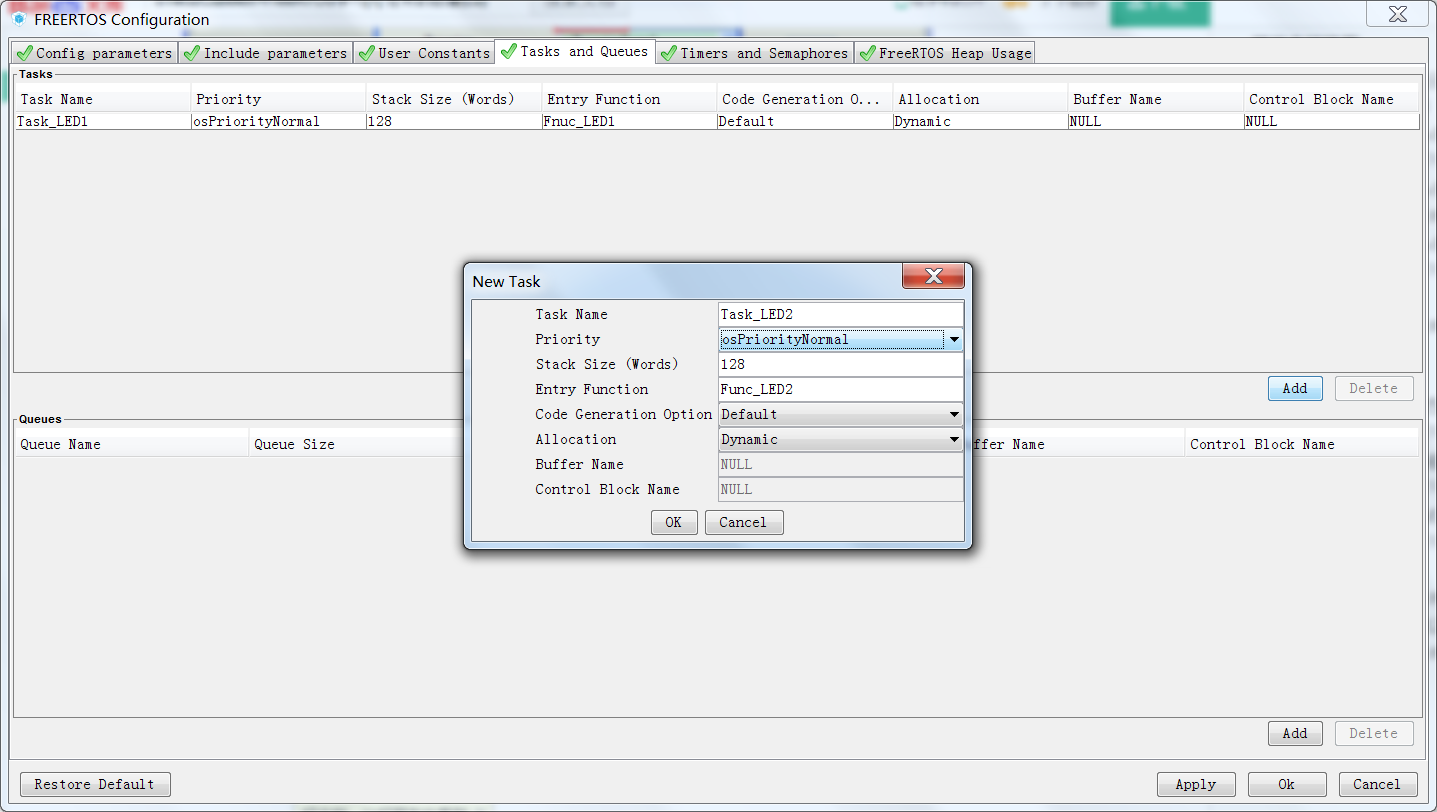
Task: Click the Task Name field containing Task_LED2
Action: click(x=841, y=314)
